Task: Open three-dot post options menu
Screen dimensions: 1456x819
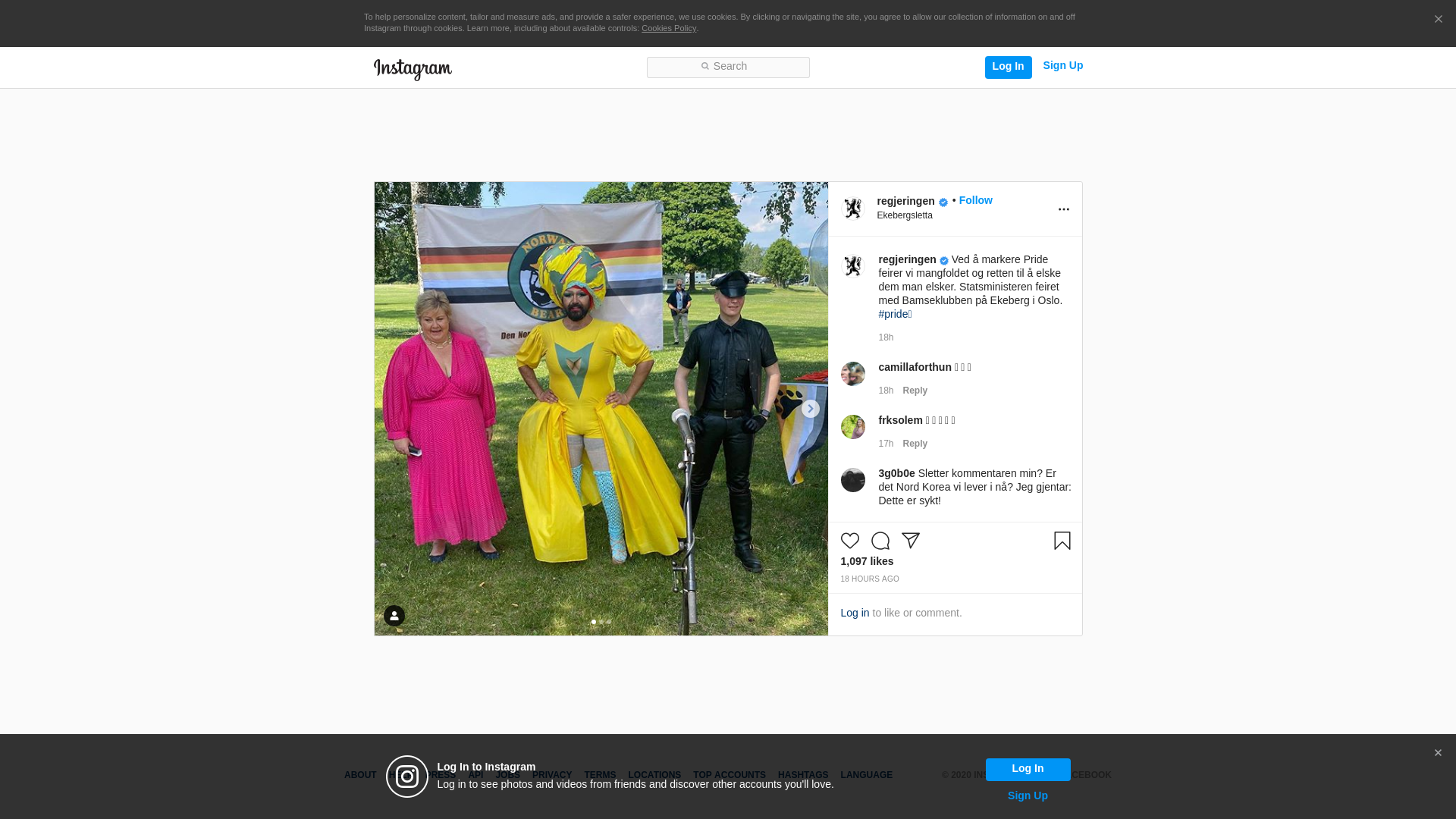Action: click(1063, 209)
